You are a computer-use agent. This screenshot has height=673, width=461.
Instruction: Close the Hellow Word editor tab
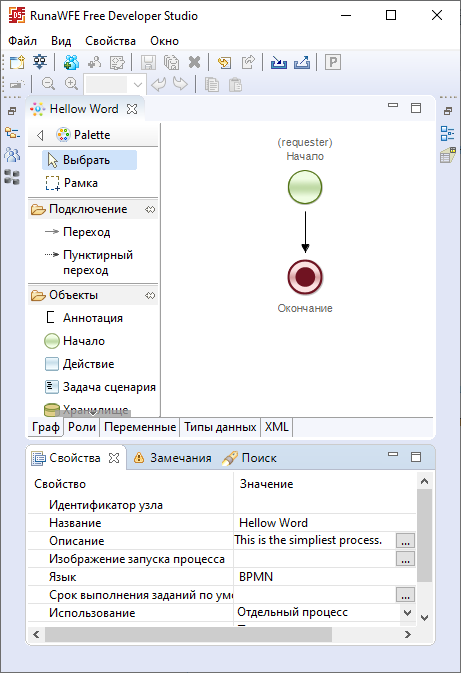(132, 109)
